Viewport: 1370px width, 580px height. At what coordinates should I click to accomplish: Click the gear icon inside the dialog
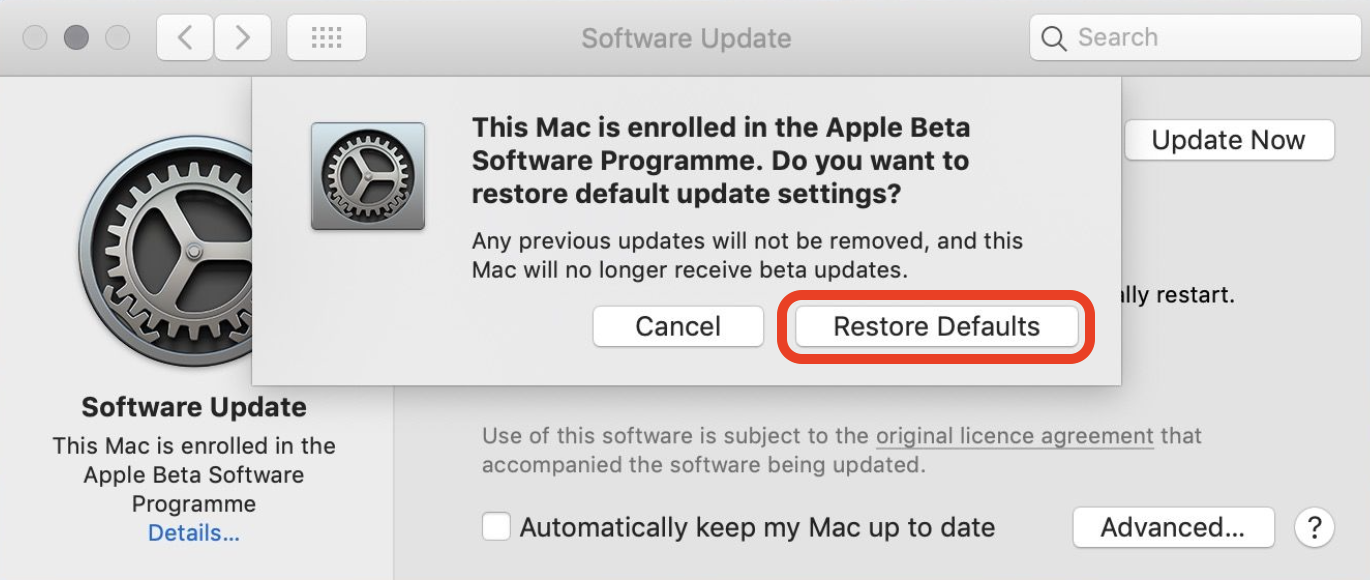pyautogui.click(x=368, y=176)
